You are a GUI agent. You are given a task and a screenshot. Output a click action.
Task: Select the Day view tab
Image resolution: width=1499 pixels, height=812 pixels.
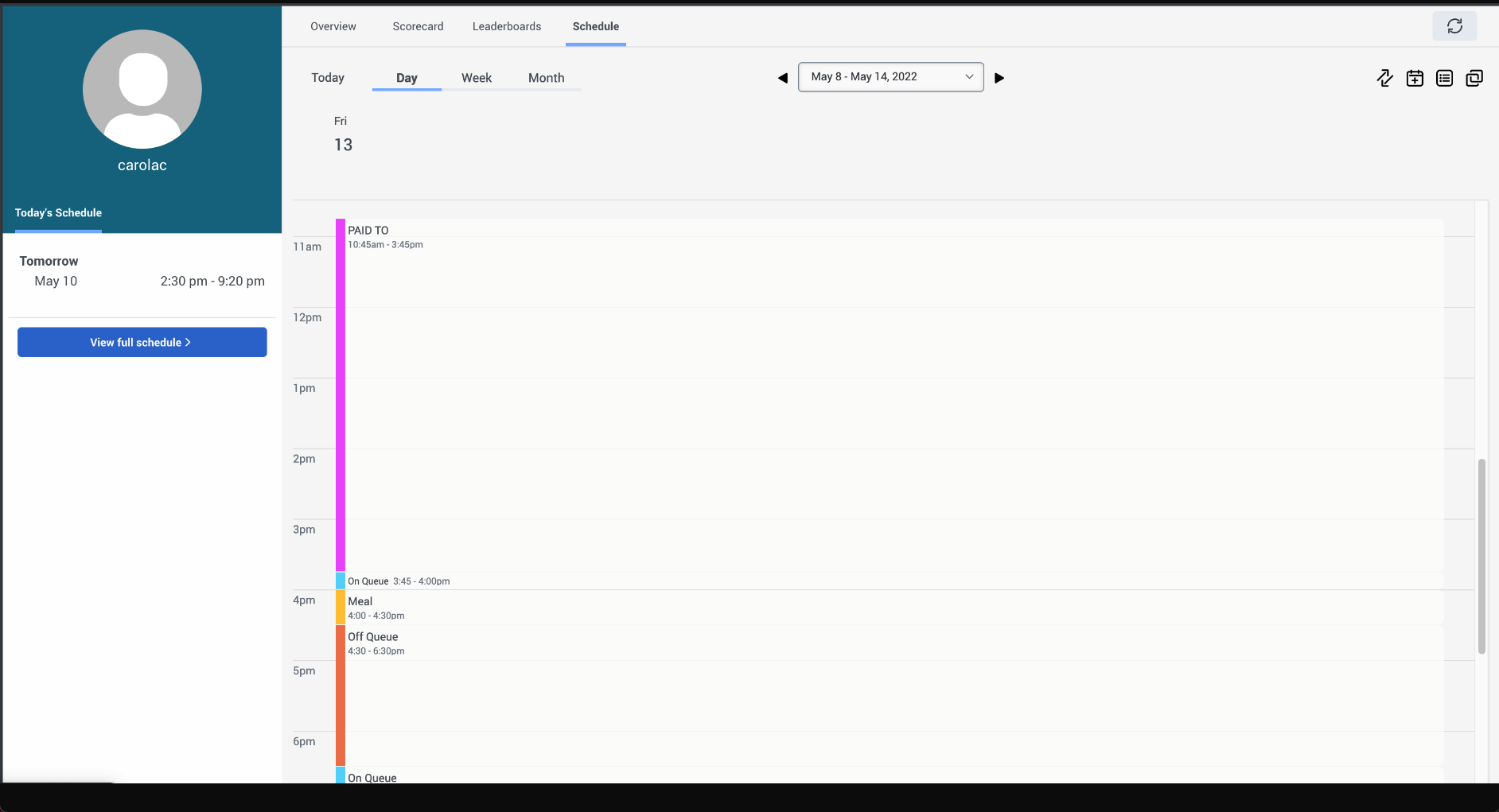click(407, 78)
